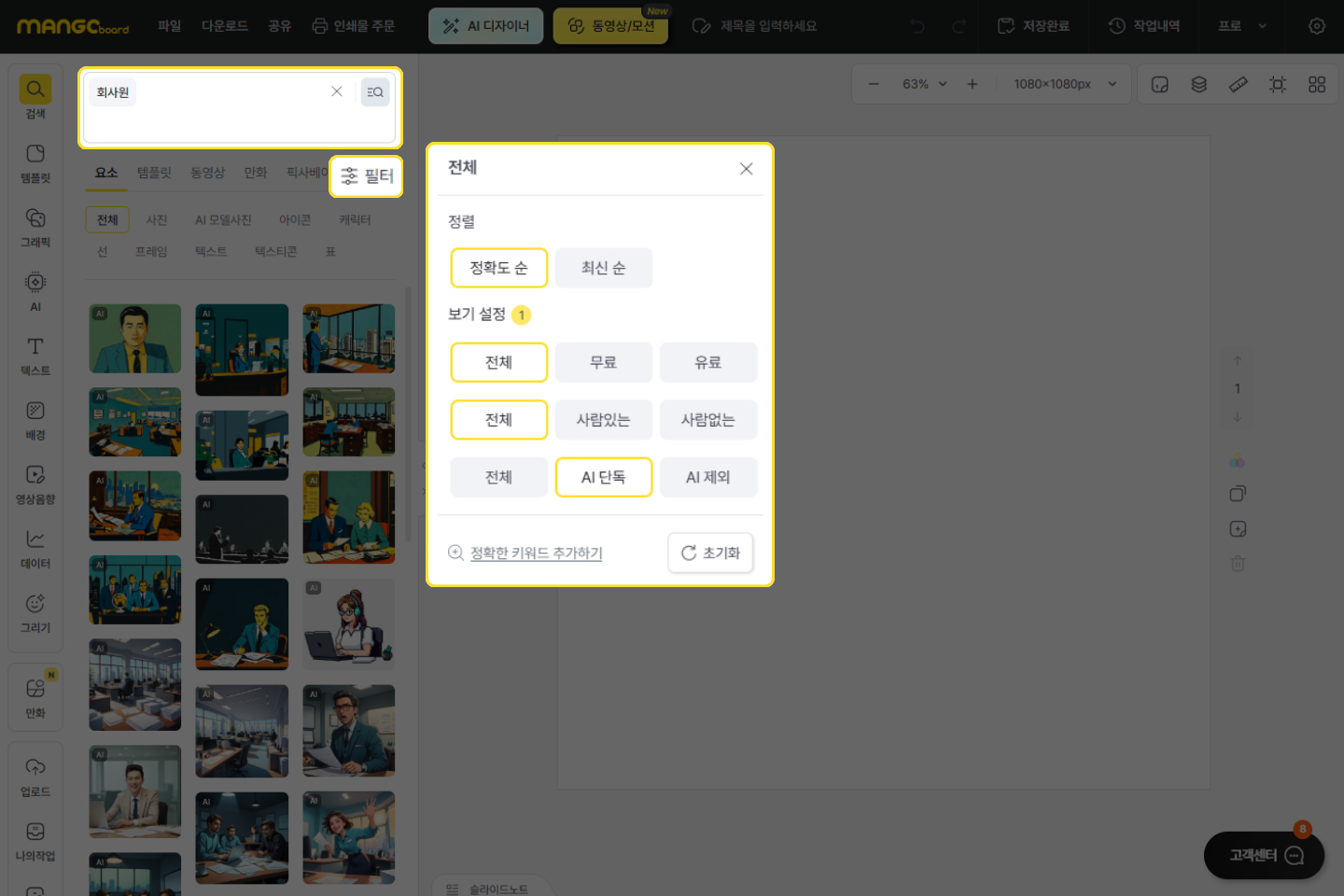The width and height of the screenshot is (1344, 896).
Task: Open the 업로드 panel
Action: tap(35, 777)
